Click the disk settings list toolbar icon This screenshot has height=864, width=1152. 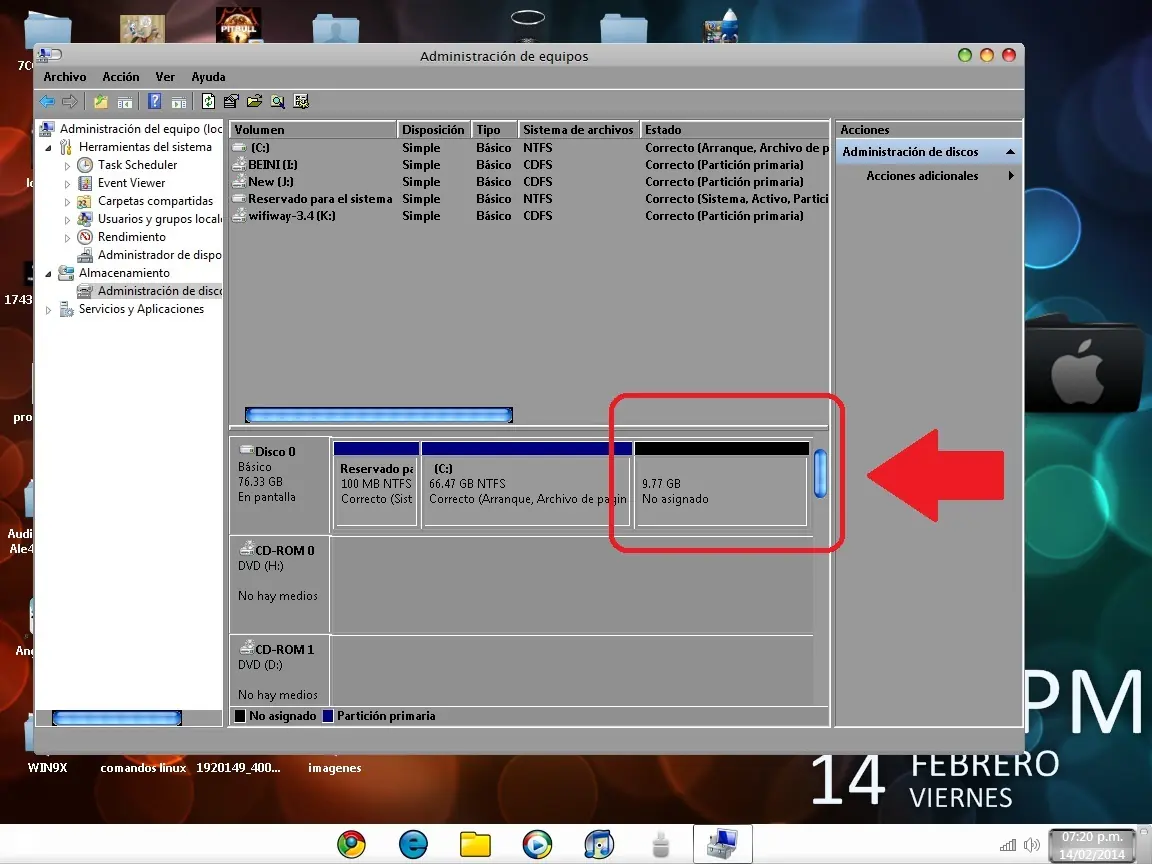tap(301, 101)
